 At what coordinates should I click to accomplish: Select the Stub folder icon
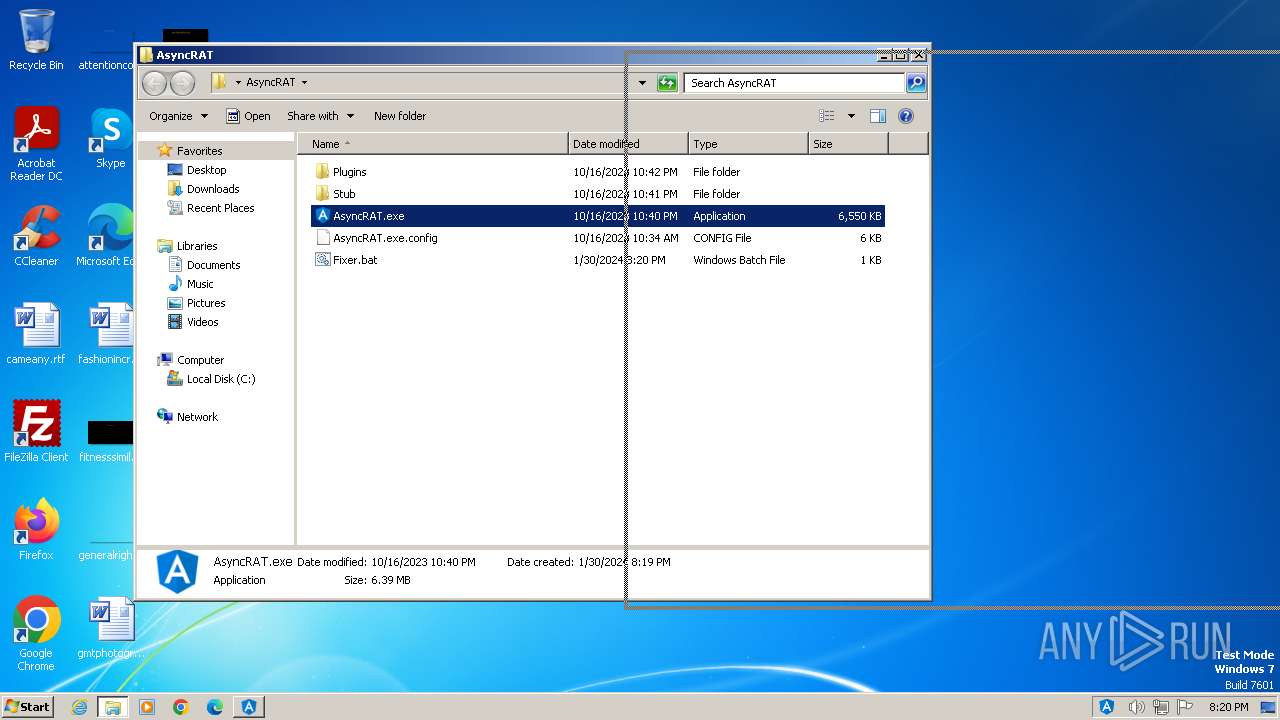[x=322, y=194]
